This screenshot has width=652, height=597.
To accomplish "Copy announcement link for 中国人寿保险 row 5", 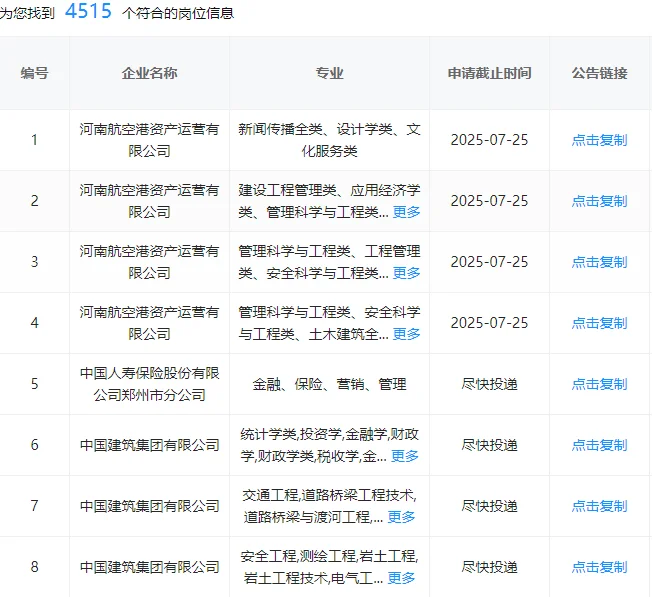I will coord(599,384).
